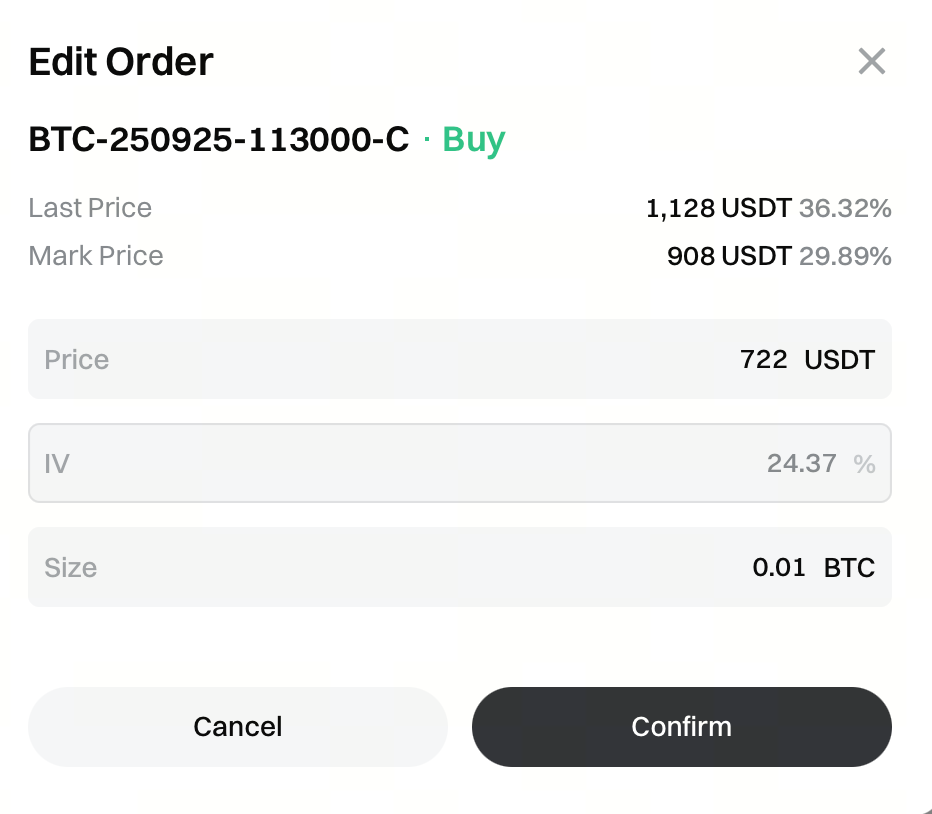Click the Edit Order title
Image resolution: width=932 pixels, height=814 pixels.
[x=121, y=62]
